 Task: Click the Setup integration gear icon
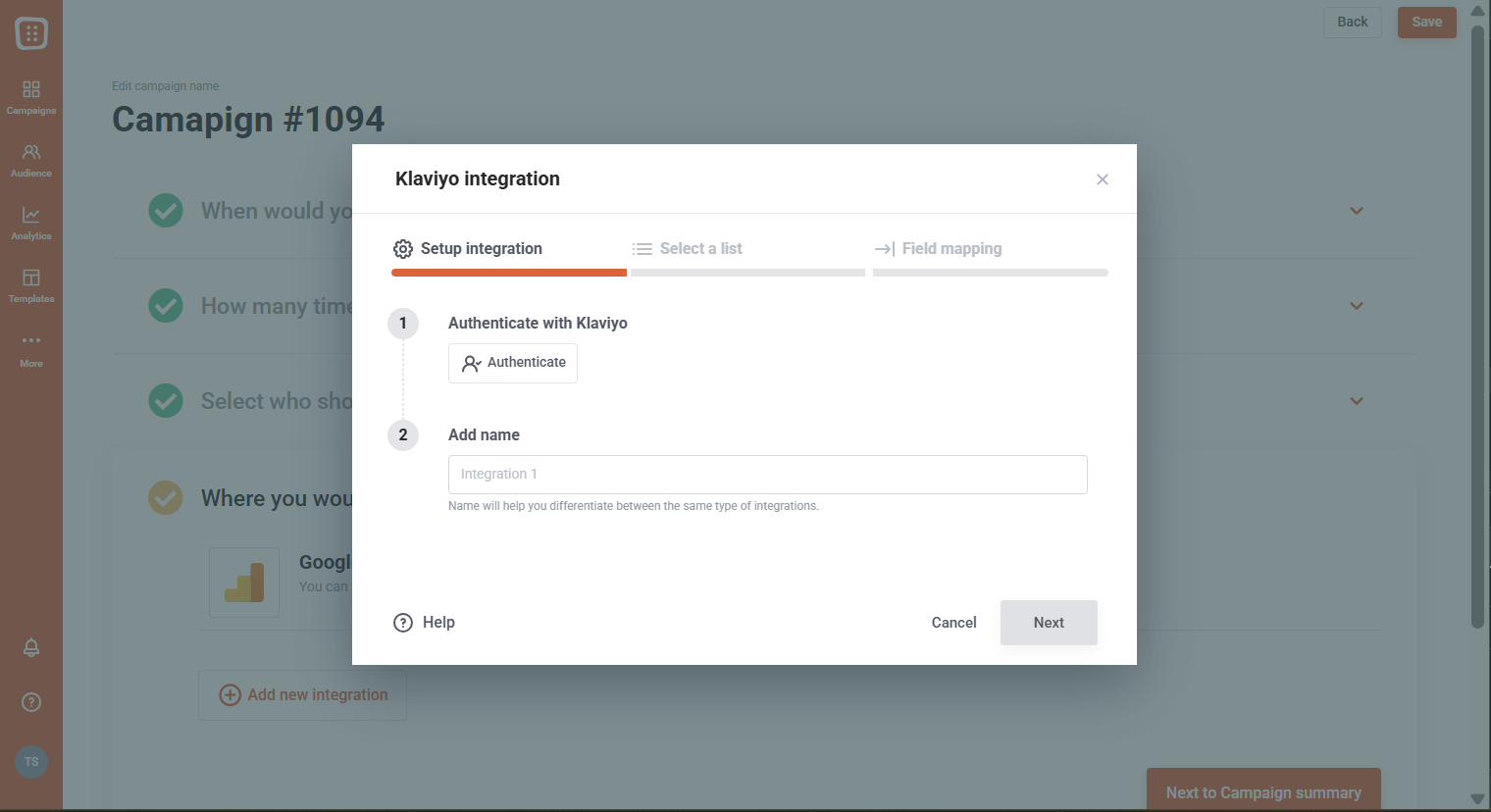pos(403,249)
